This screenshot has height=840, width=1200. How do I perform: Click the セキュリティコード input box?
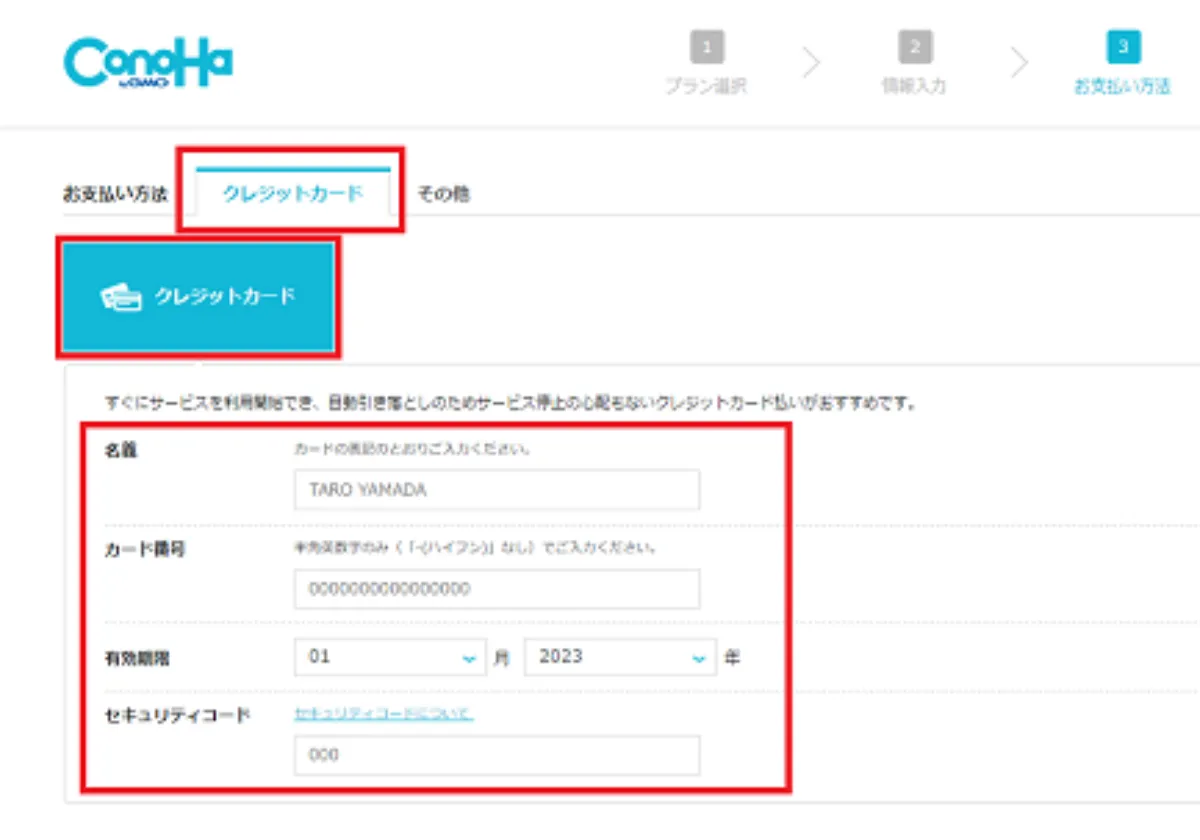click(x=496, y=755)
